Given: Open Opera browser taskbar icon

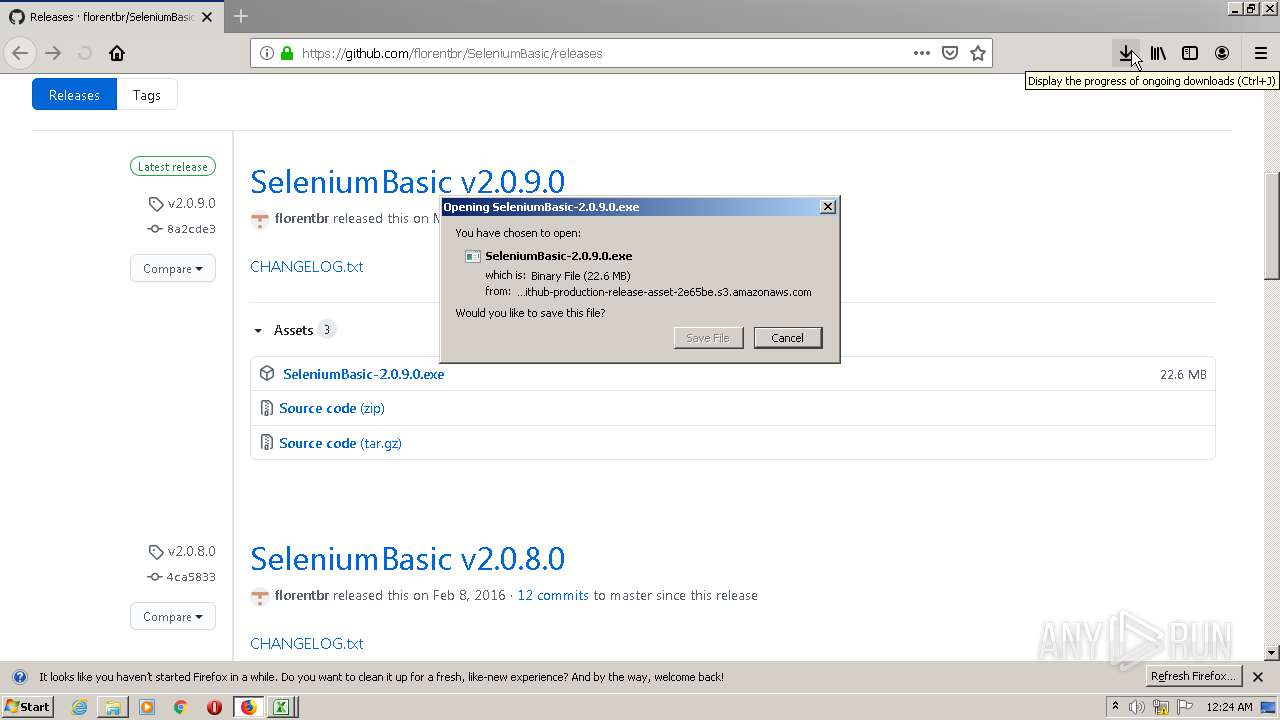Looking at the screenshot, I should point(214,707).
